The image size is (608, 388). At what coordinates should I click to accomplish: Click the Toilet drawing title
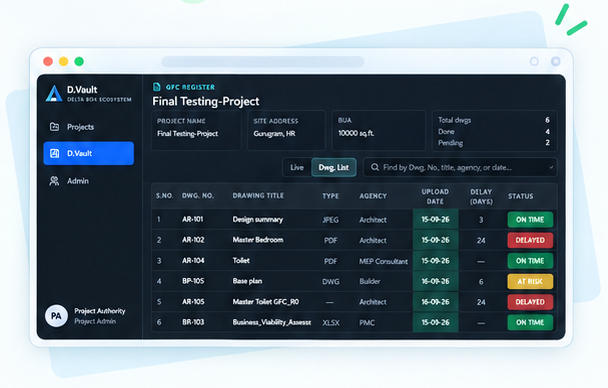click(241, 260)
